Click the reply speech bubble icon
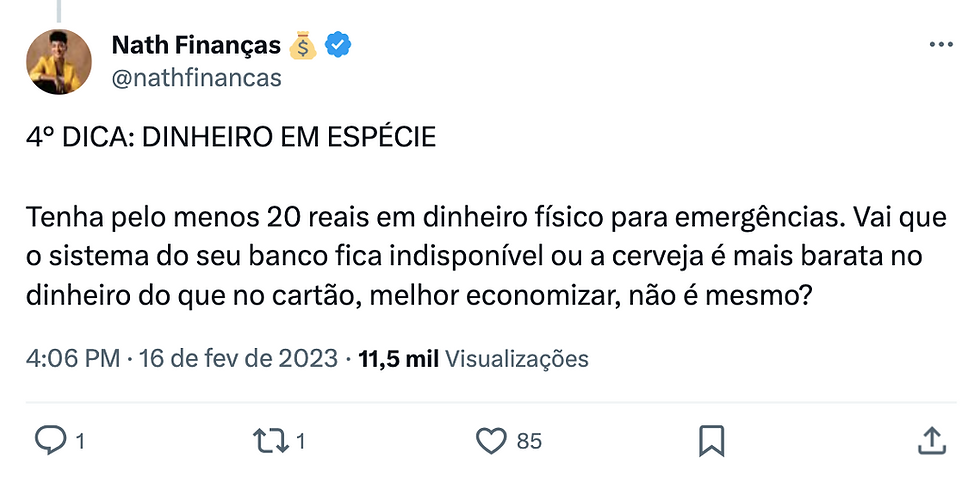 [x=50, y=440]
